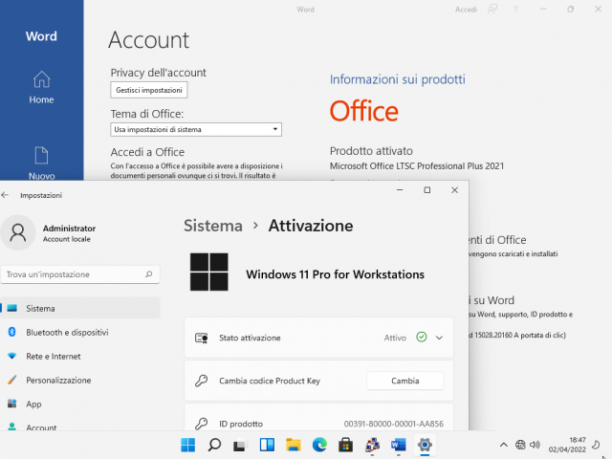Click Settings gear icon on taskbar

click(425, 445)
